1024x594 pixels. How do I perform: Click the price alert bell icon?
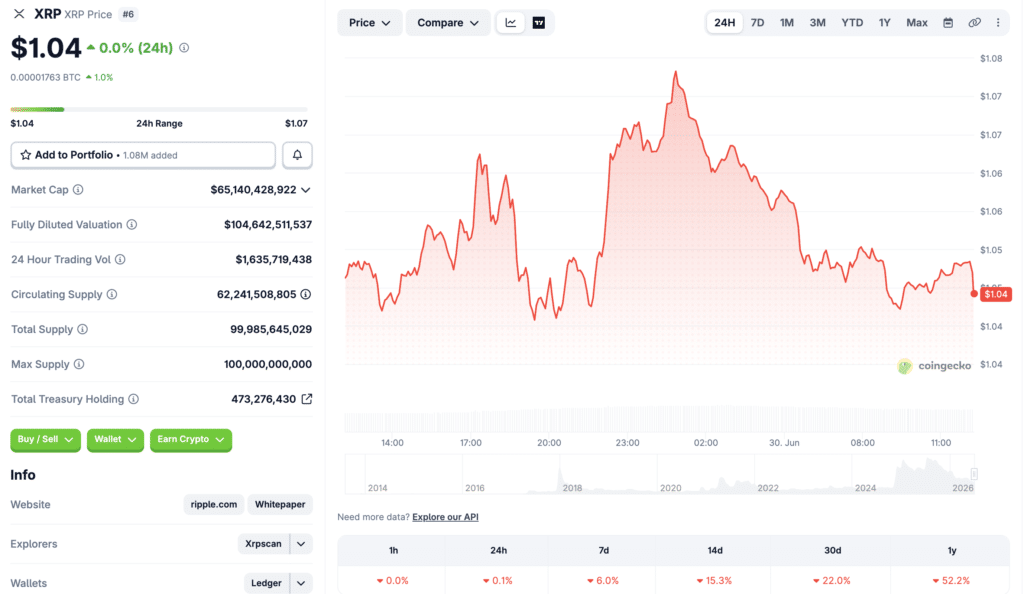297,155
